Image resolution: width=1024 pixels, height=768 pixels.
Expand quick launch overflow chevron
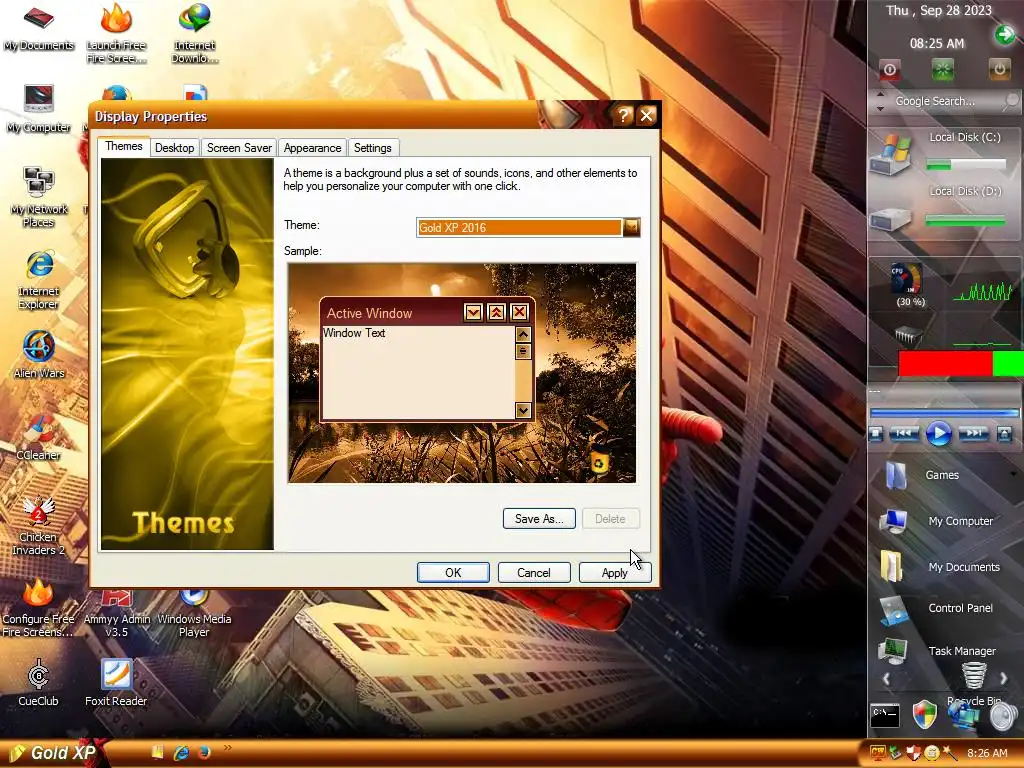click(x=227, y=748)
